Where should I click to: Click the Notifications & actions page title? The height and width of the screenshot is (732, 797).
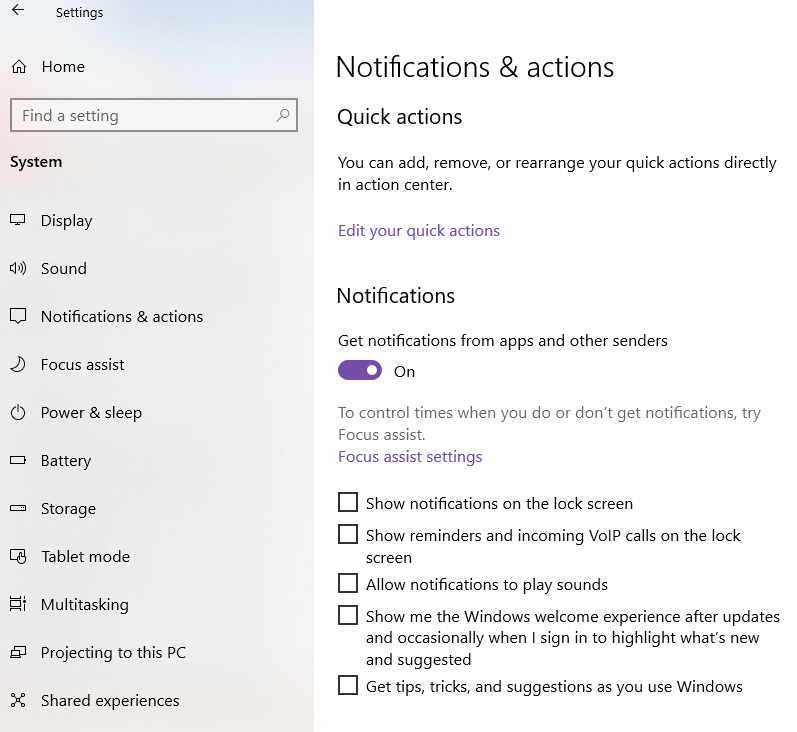click(475, 67)
